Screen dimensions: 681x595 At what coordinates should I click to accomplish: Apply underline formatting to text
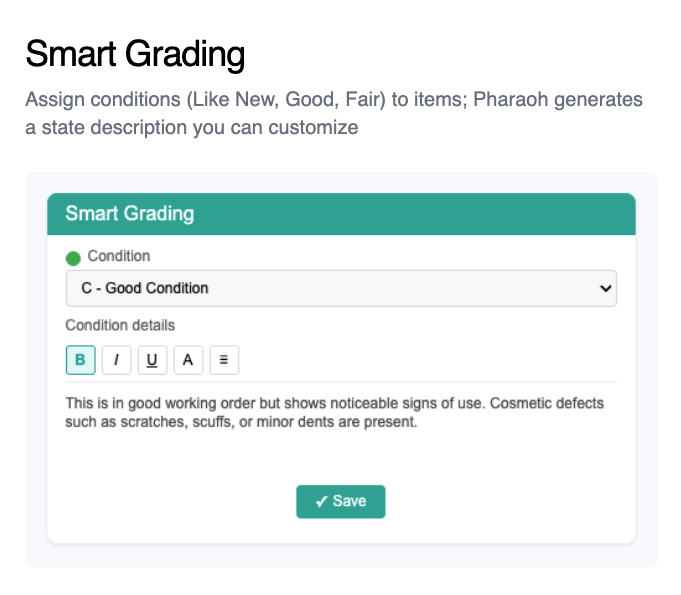[x=152, y=360]
